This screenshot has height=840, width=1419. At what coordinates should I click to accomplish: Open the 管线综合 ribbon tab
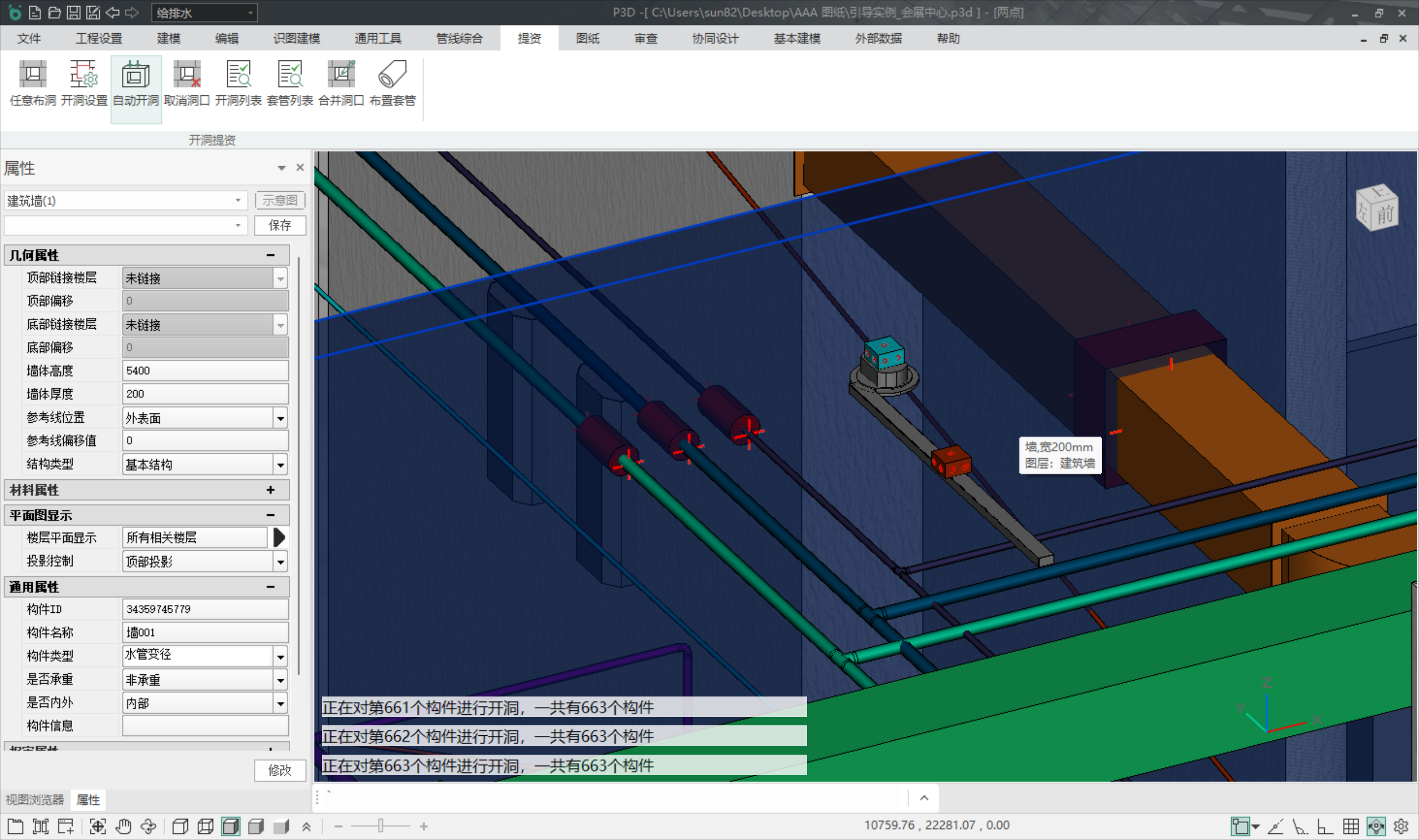click(x=458, y=38)
